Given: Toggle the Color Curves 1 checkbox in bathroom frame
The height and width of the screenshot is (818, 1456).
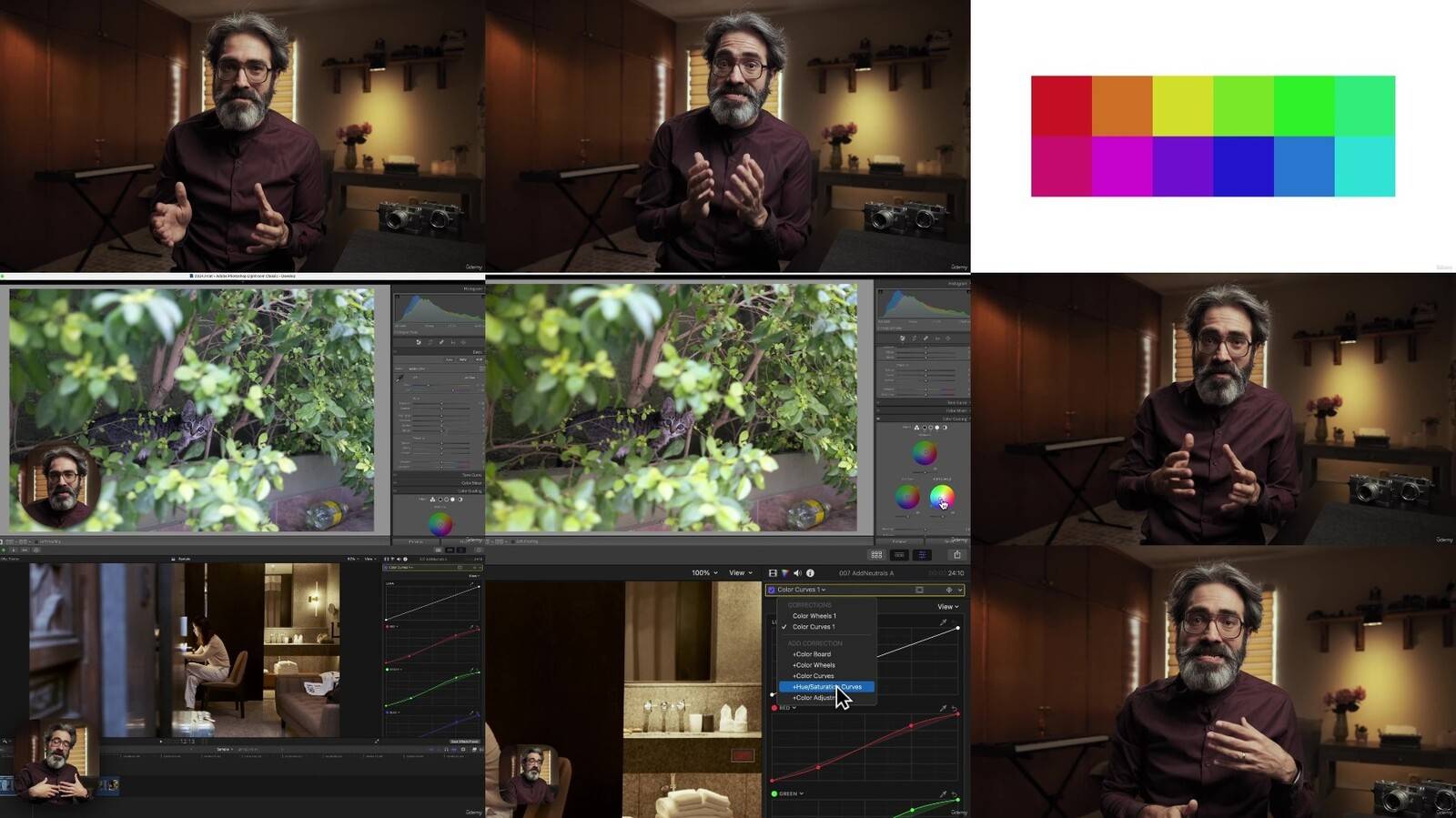Looking at the screenshot, I should [x=772, y=590].
